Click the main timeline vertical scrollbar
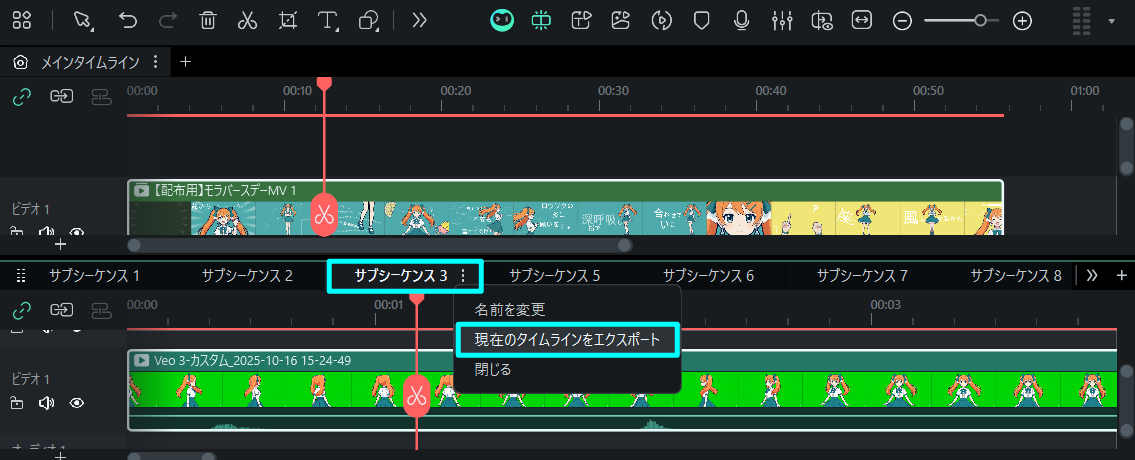The width and height of the screenshot is (1135, 460). click(x=1126, y=146)
